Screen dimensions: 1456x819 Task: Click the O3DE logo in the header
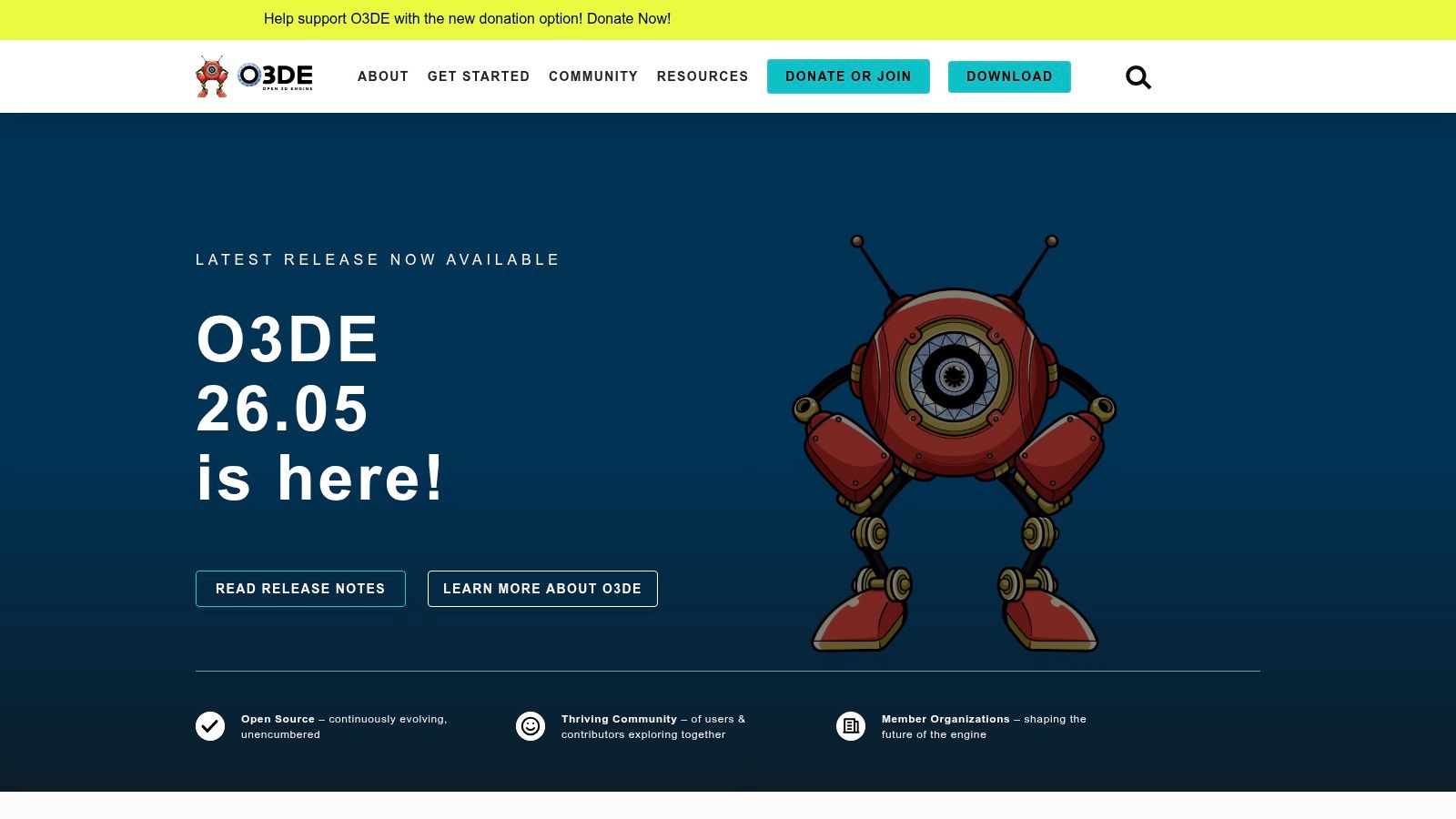click(254, 76)
